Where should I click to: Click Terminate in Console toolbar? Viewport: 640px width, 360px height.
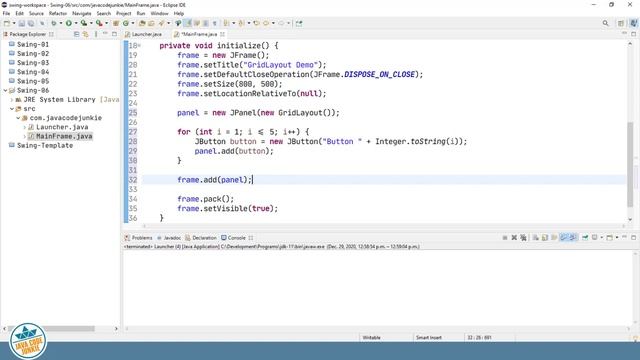point(505,238)
